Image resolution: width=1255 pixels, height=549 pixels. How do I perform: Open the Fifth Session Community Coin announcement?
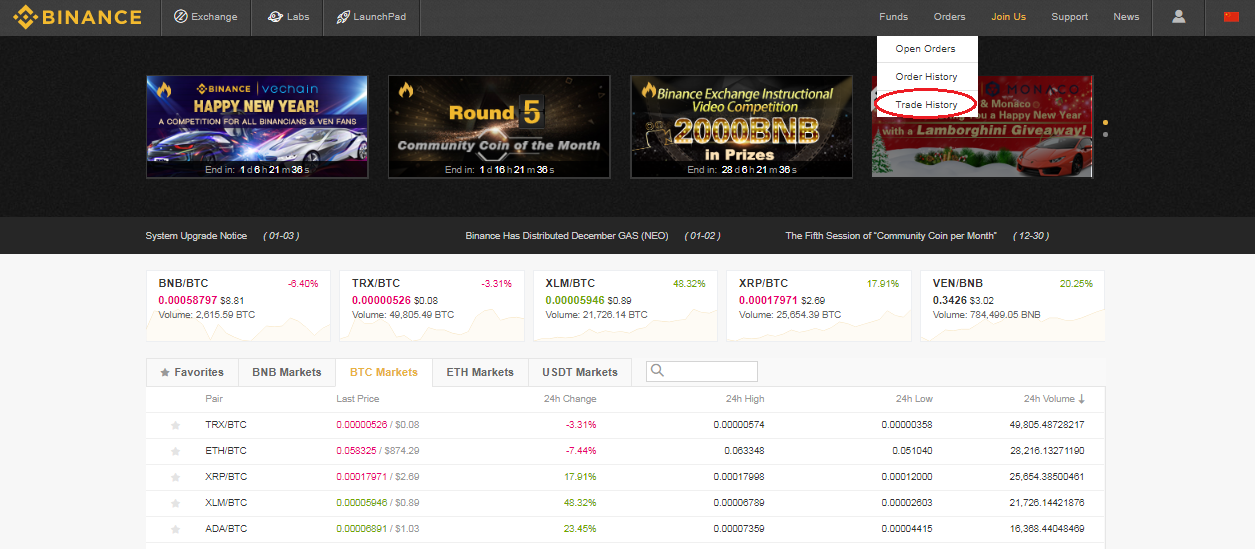point(917,236)
